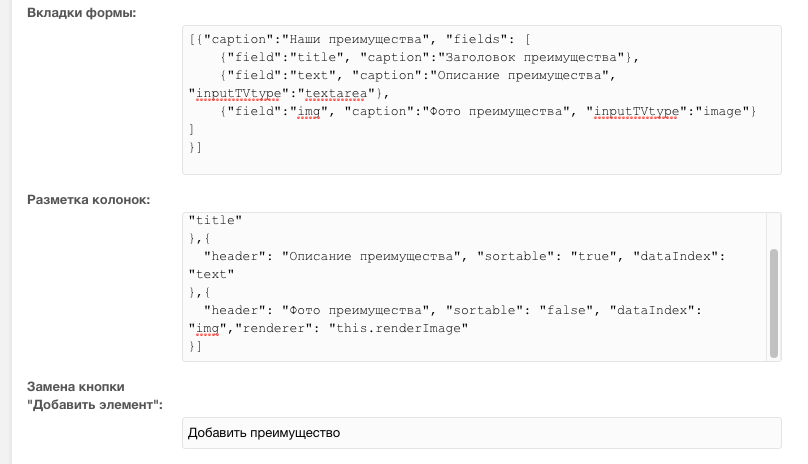
Task: Click the "false" sortable value in column markup
Action: (x=566, y=310)
